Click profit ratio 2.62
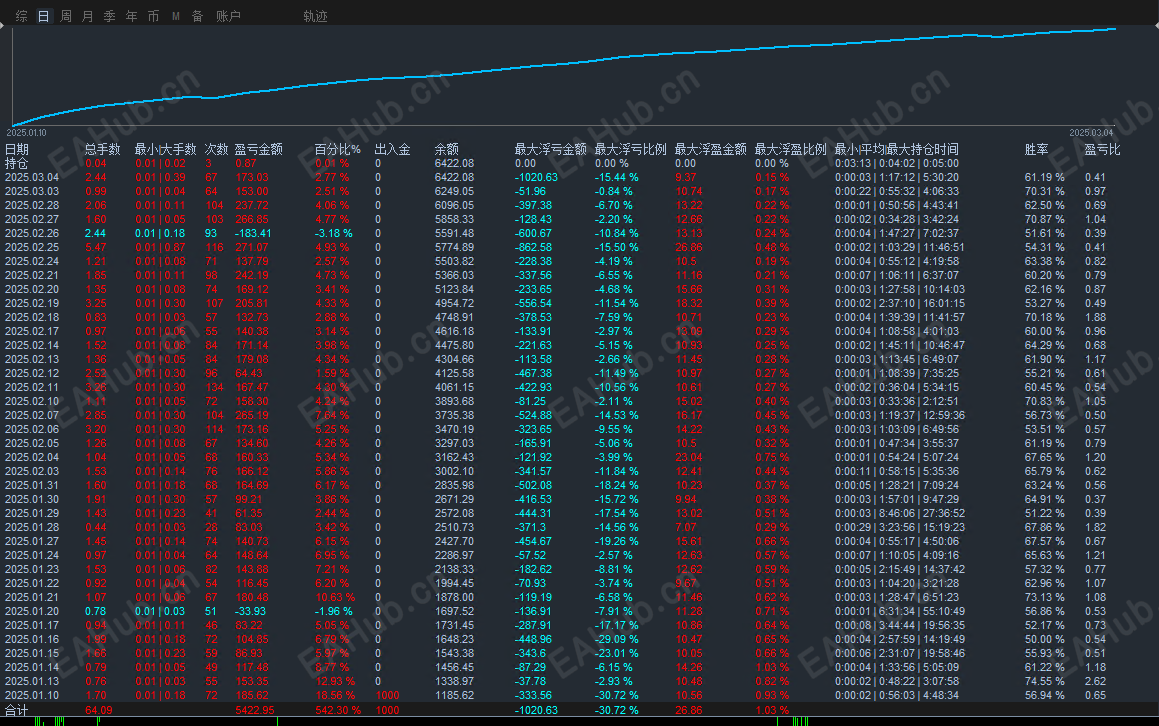This screenshot has height=726, width=1159. (1095, 682)
